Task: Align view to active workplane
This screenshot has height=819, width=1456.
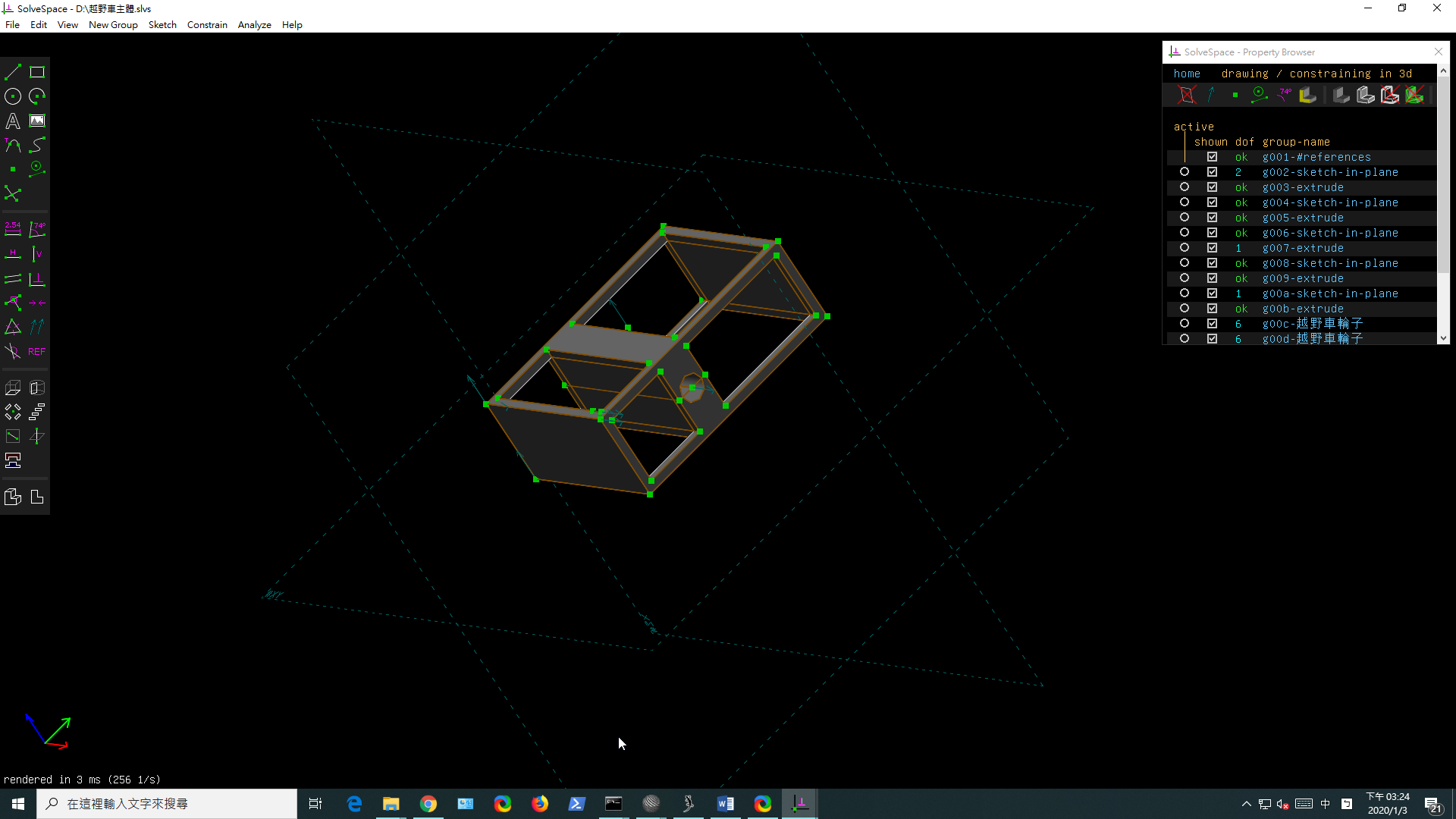Action: pos(37,497)
